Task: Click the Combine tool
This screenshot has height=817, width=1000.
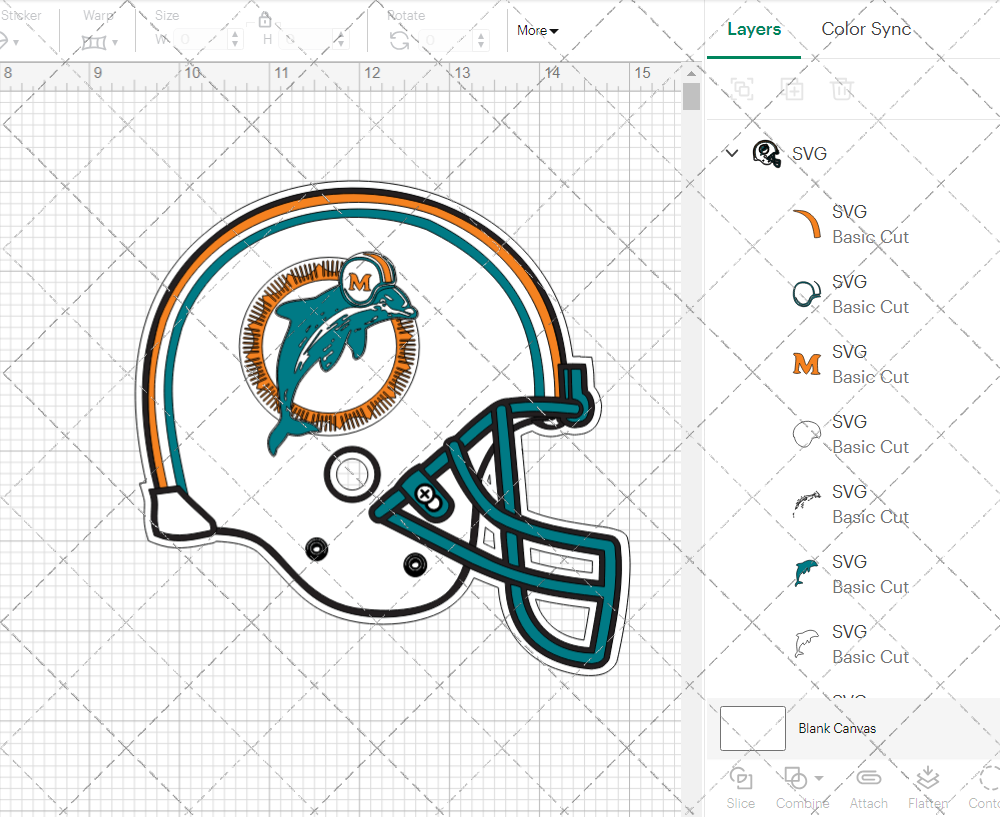Action: [802, 788]
